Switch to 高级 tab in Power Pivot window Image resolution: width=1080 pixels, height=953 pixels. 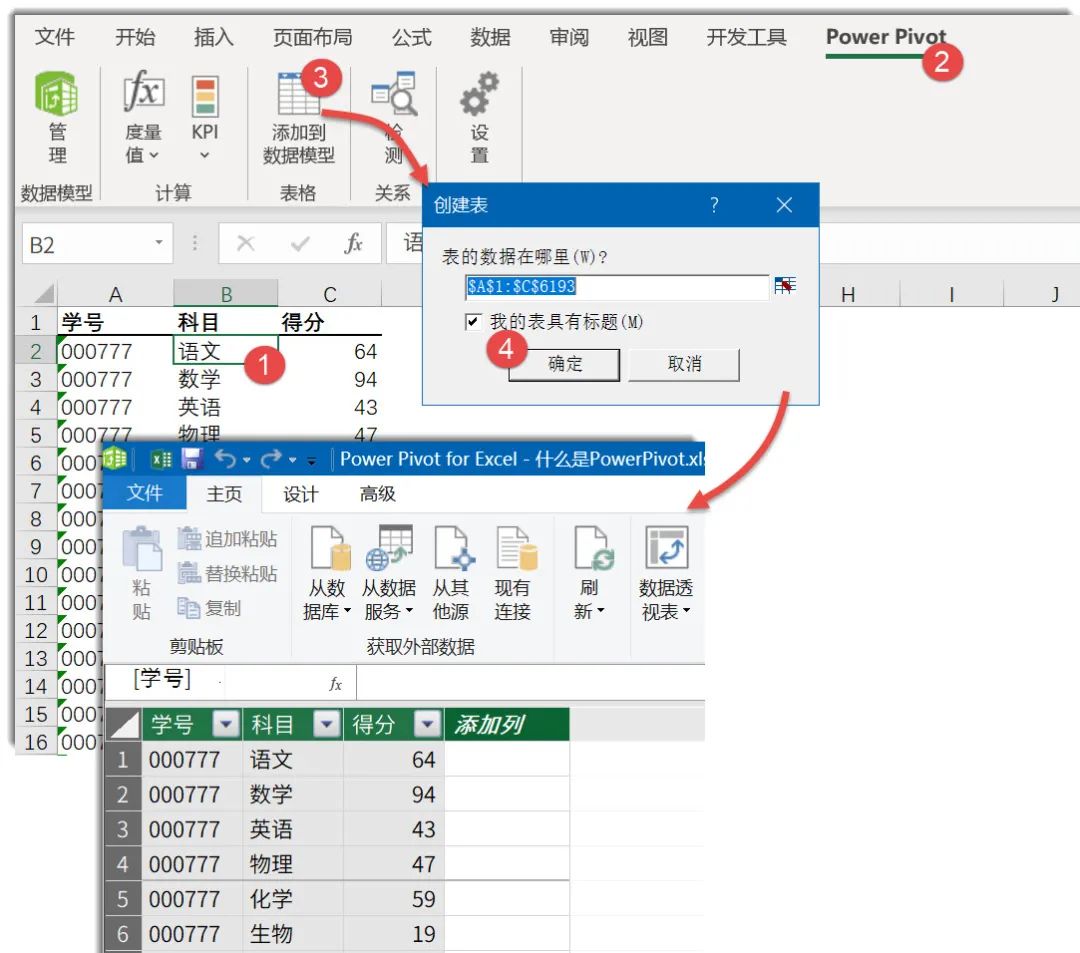pyautogui.click(x=377, y=494)
